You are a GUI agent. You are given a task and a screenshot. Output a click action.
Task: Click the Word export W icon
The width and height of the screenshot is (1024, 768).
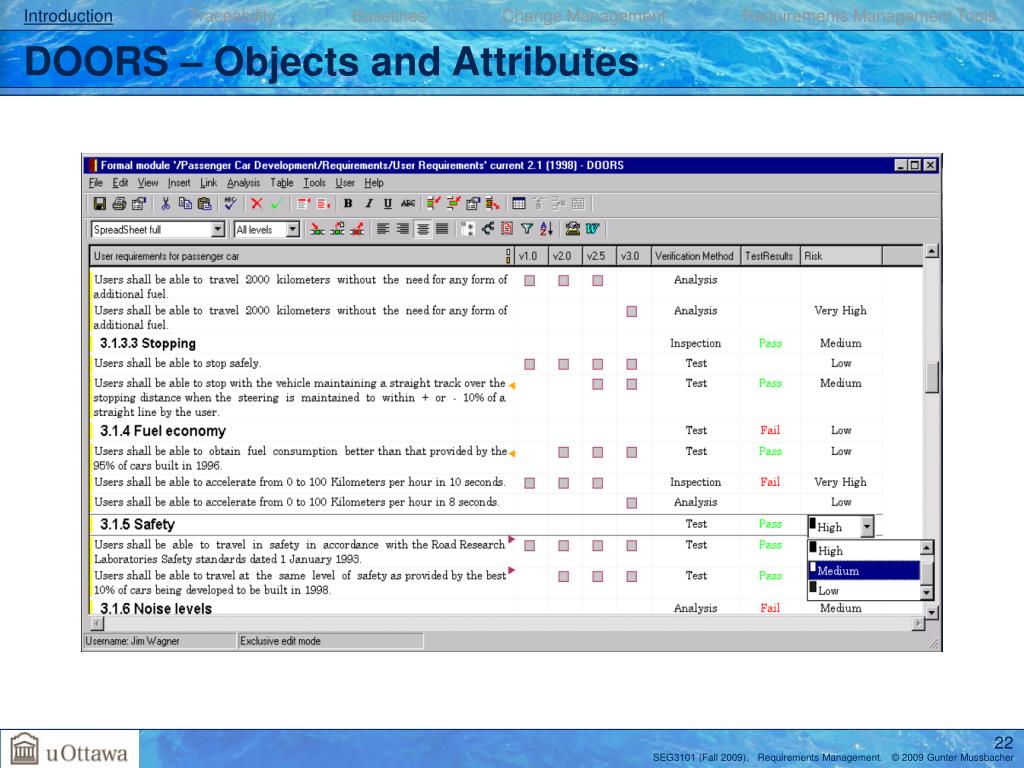coord(592,229)
